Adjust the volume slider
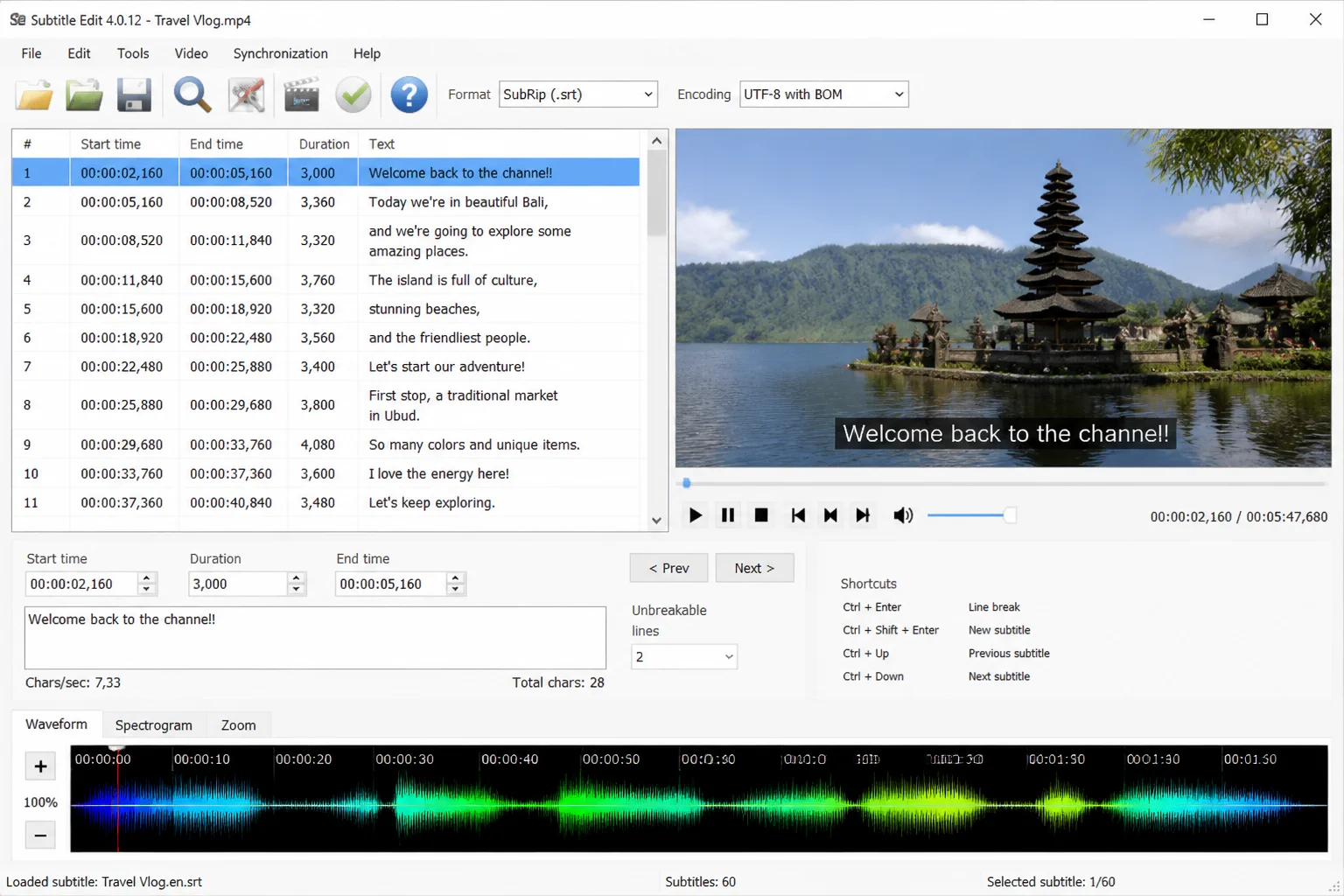 click(971, 515)
